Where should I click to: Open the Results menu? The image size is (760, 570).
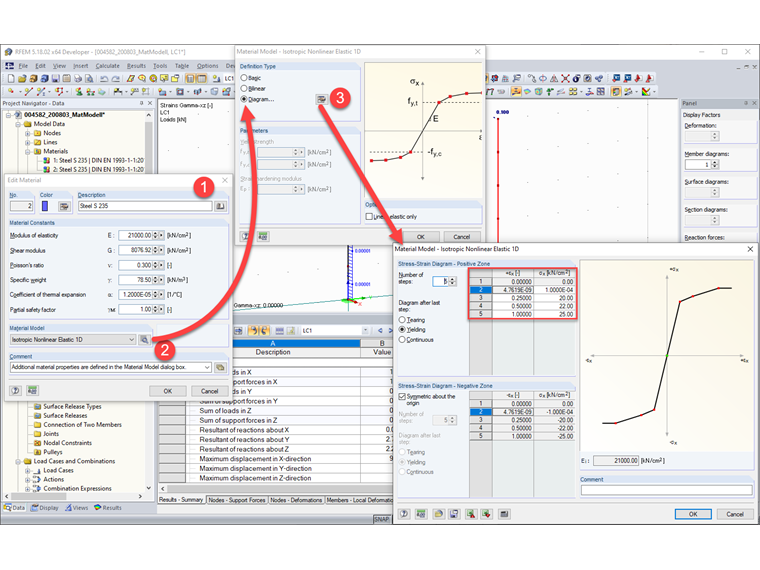(136, 66)
